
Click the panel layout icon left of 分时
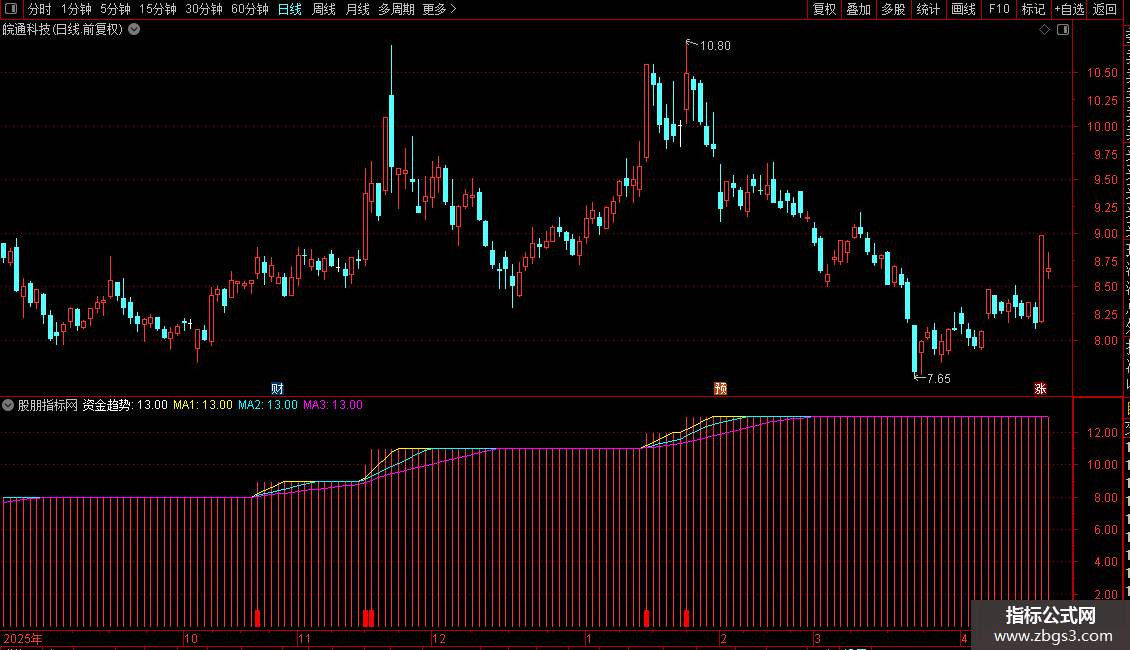point(11,9)
